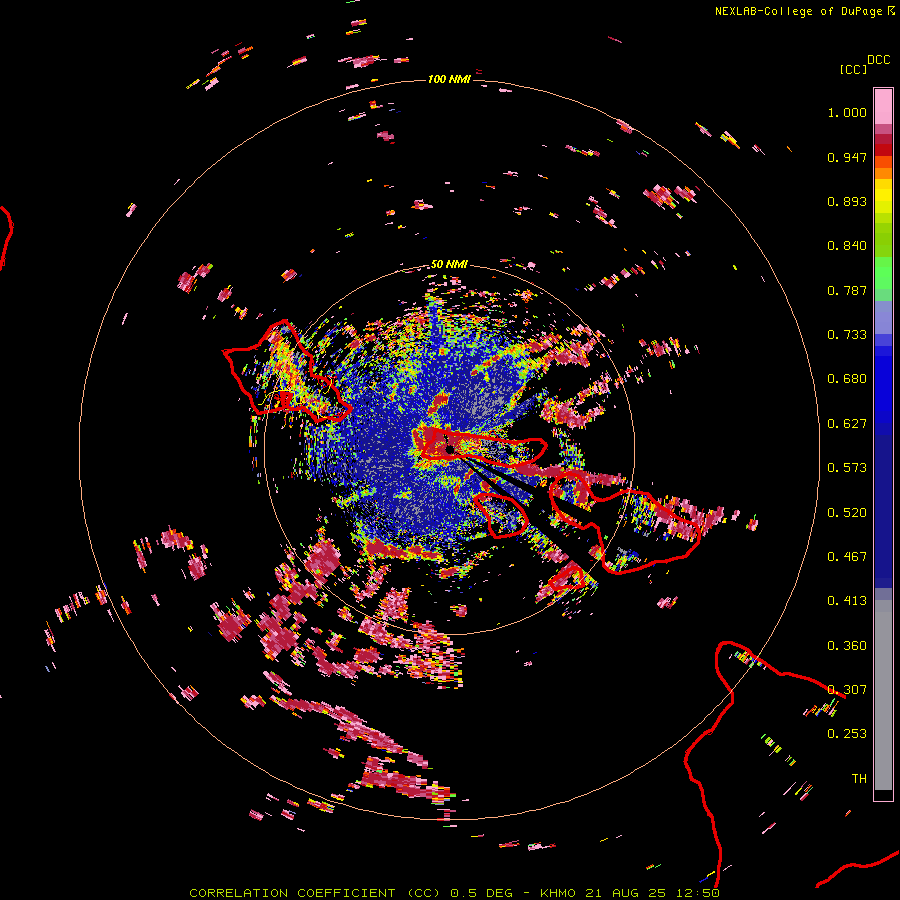The height and width of the screenshot is (900, 900).
Task: Select the 0.573 scale value
Action: pyautogui.click(x=847, y=468)
